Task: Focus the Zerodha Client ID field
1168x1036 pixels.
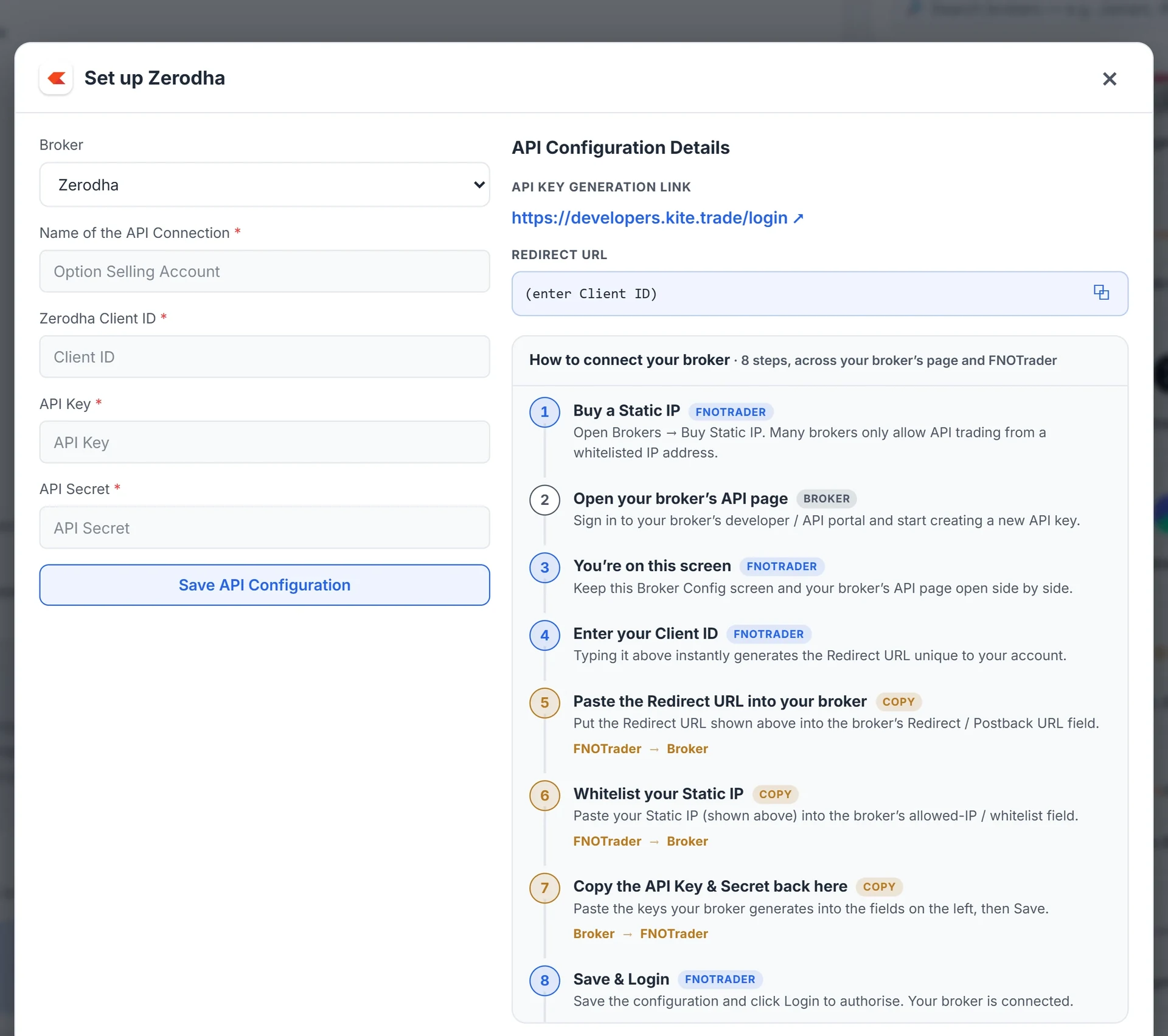Action: click(265, 356)
